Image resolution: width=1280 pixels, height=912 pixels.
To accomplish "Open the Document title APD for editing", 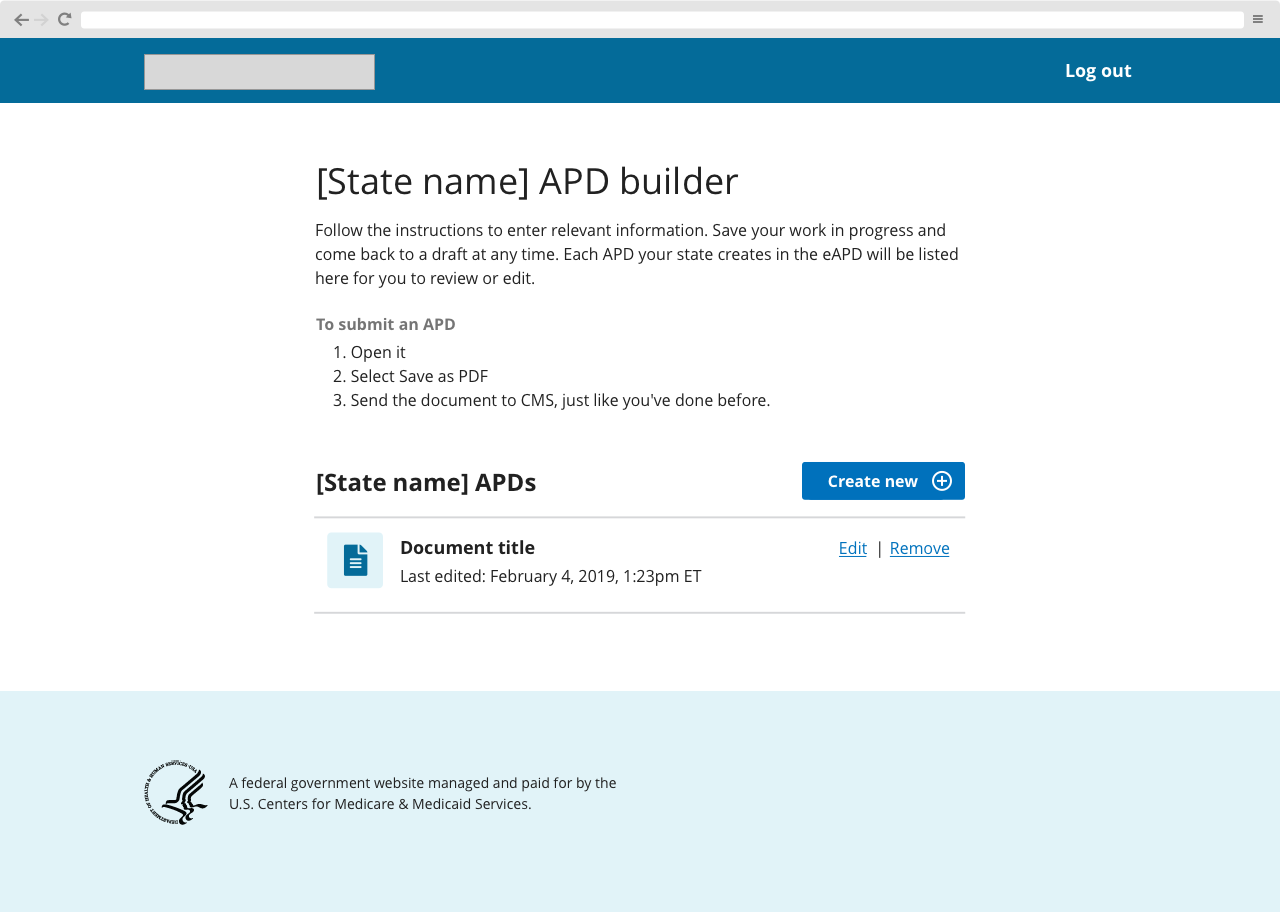I will point(852,548).
